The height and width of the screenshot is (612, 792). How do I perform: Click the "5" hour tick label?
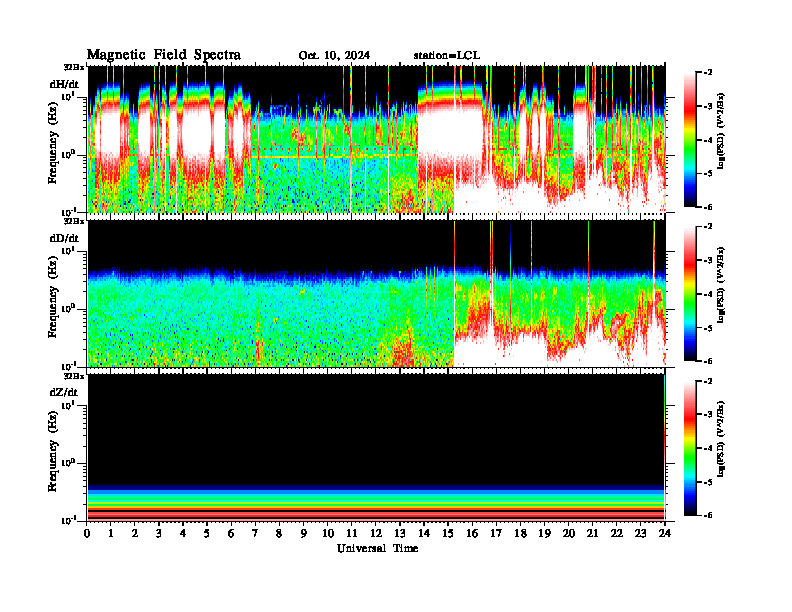pyautogui.click(x=207, y=534)
